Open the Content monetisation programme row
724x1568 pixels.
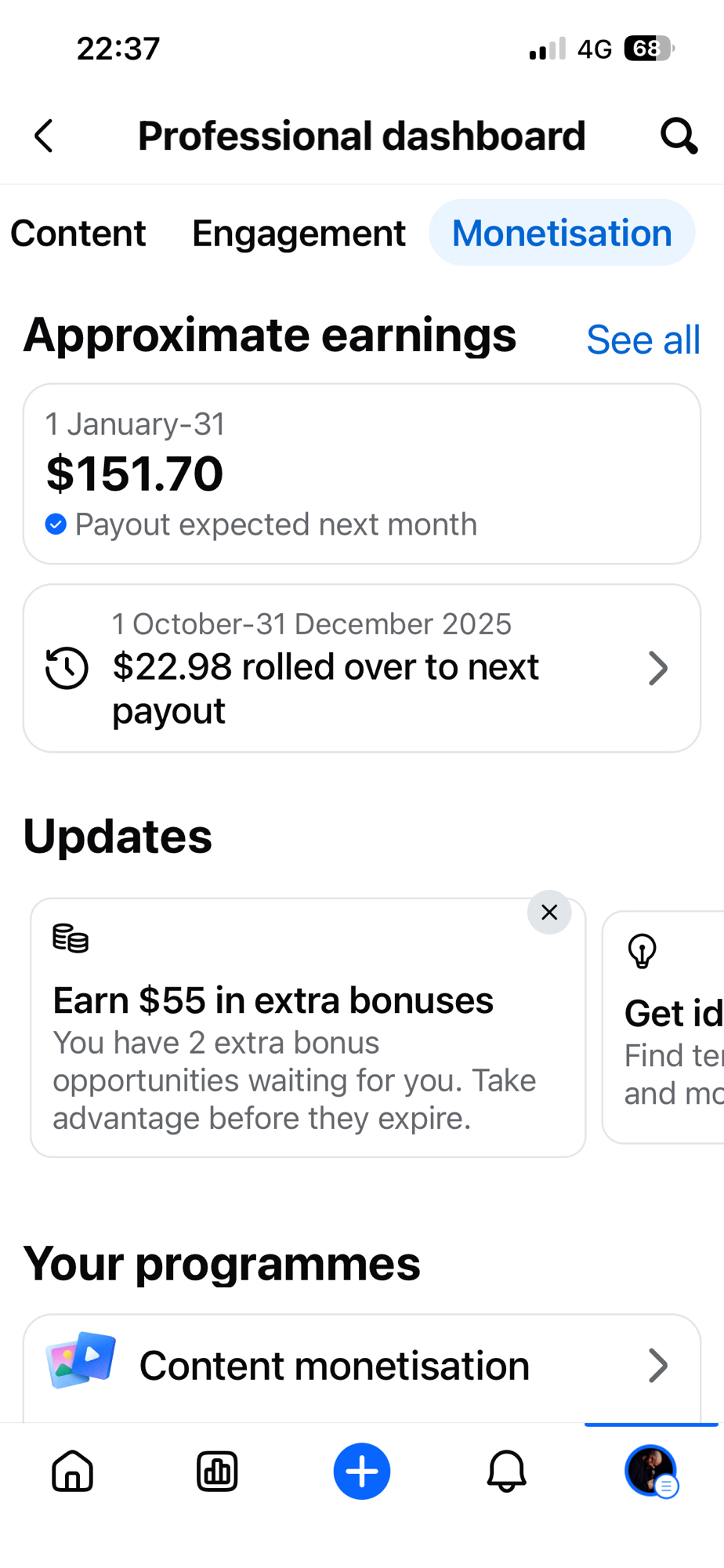335,1366
